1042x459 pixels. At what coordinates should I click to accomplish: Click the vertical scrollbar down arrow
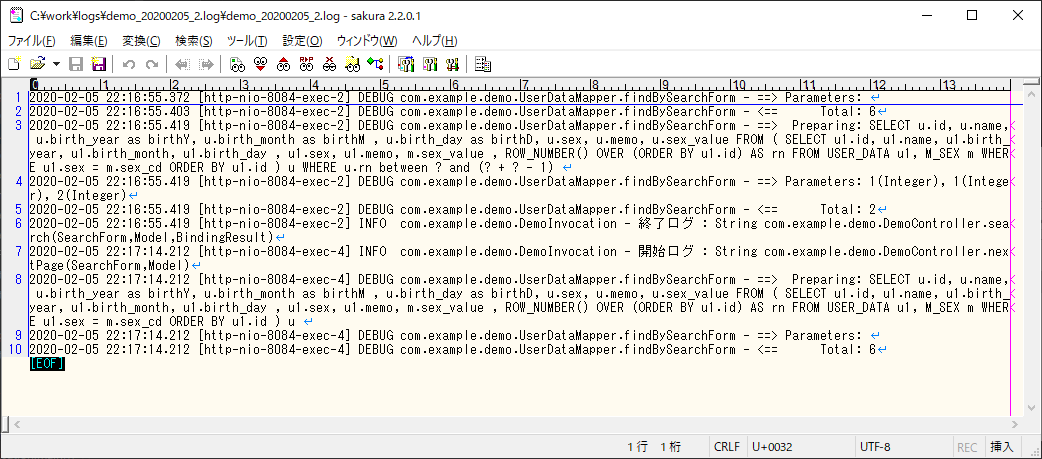click(1031, 410)
